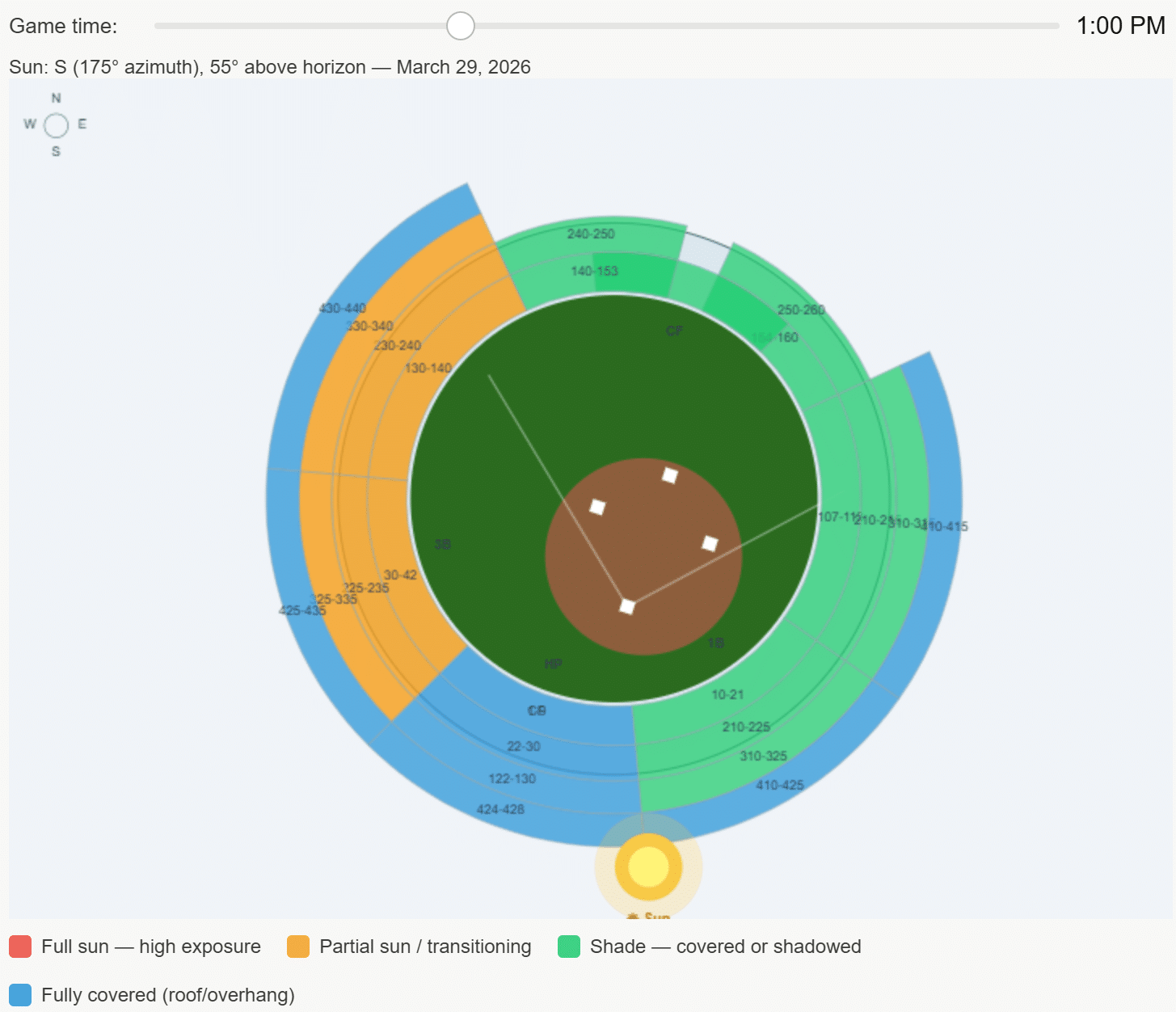Select section 430-440 in upper deck

pos(342,308)
